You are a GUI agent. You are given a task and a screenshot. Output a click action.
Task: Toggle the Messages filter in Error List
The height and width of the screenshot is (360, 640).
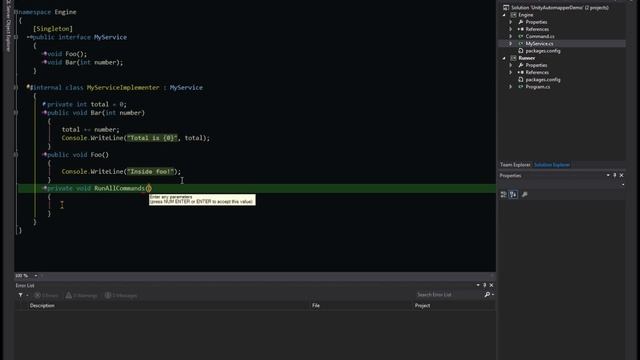(x=121, y=296)
